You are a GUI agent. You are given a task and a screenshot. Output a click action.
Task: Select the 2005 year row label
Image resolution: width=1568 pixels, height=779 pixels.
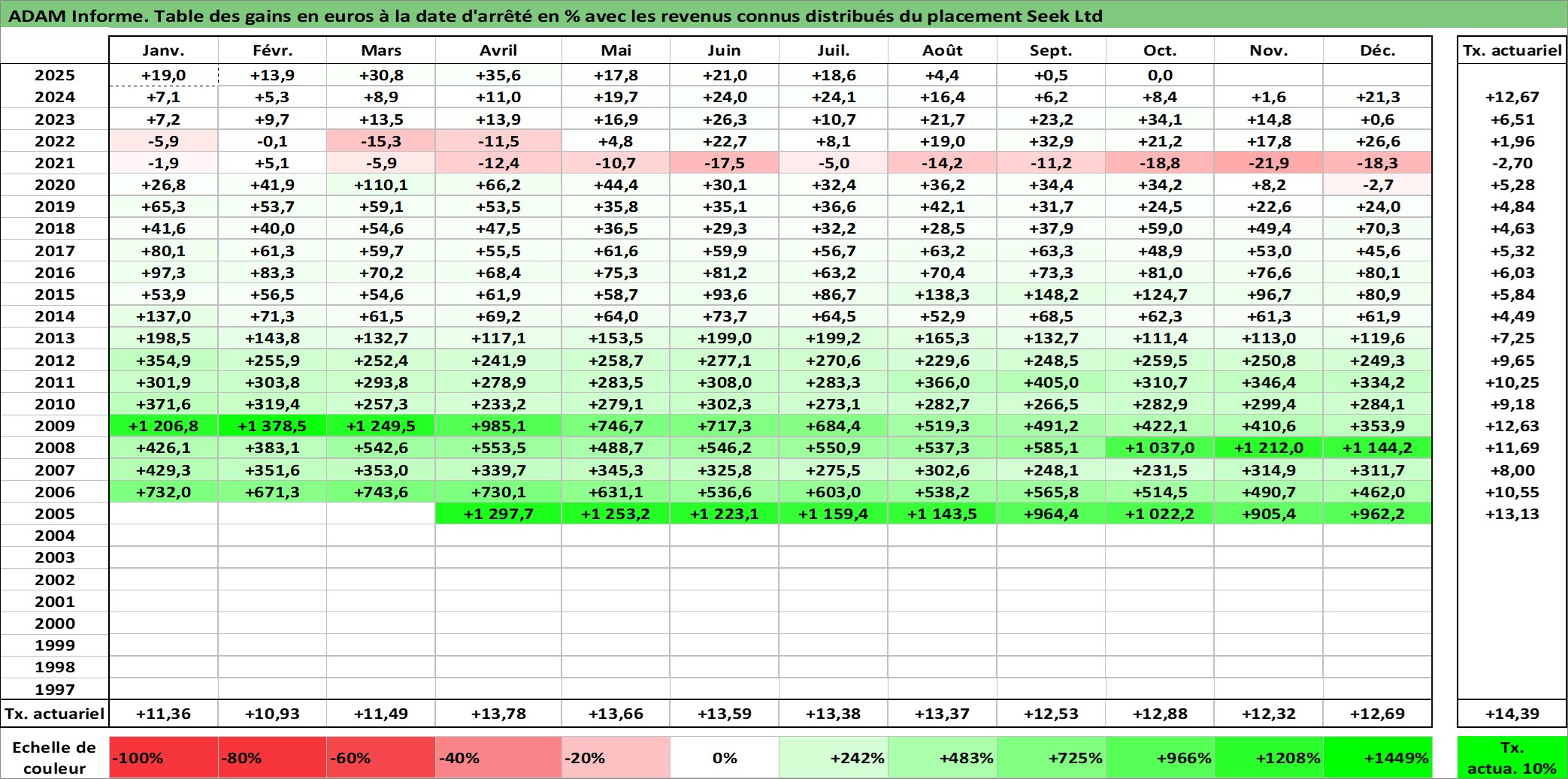(55, 514)
